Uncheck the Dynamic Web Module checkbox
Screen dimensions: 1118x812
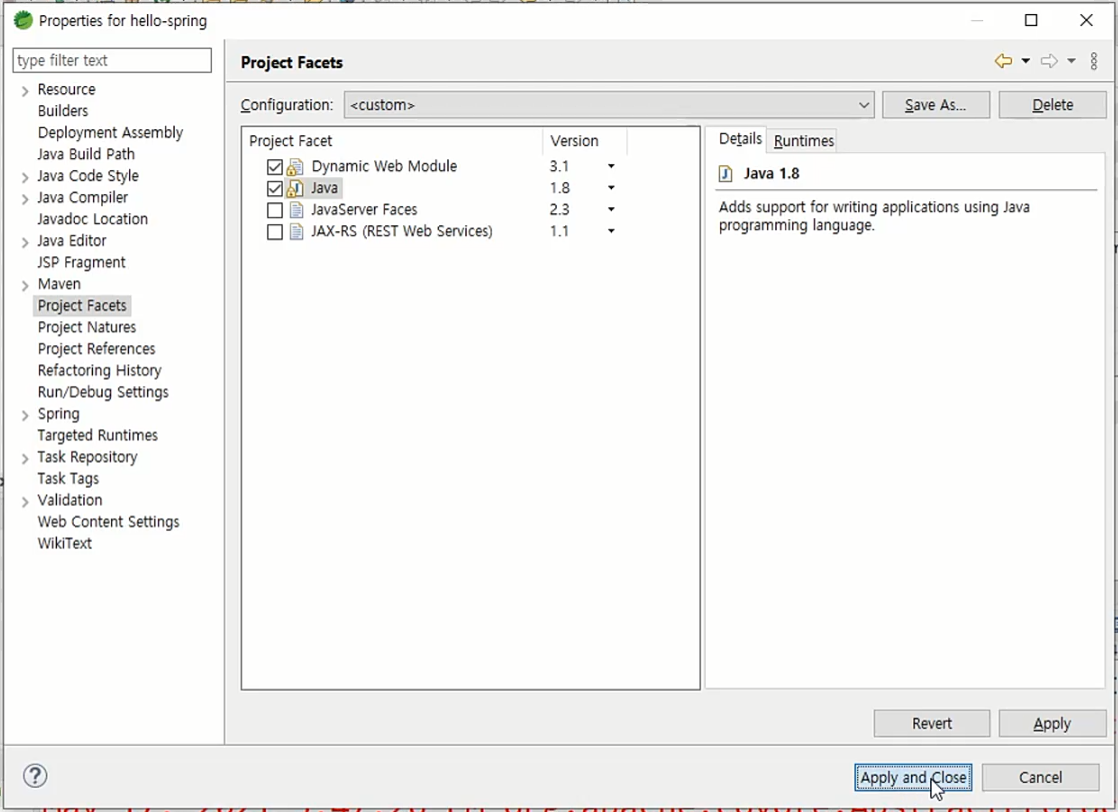coord(275,167)
